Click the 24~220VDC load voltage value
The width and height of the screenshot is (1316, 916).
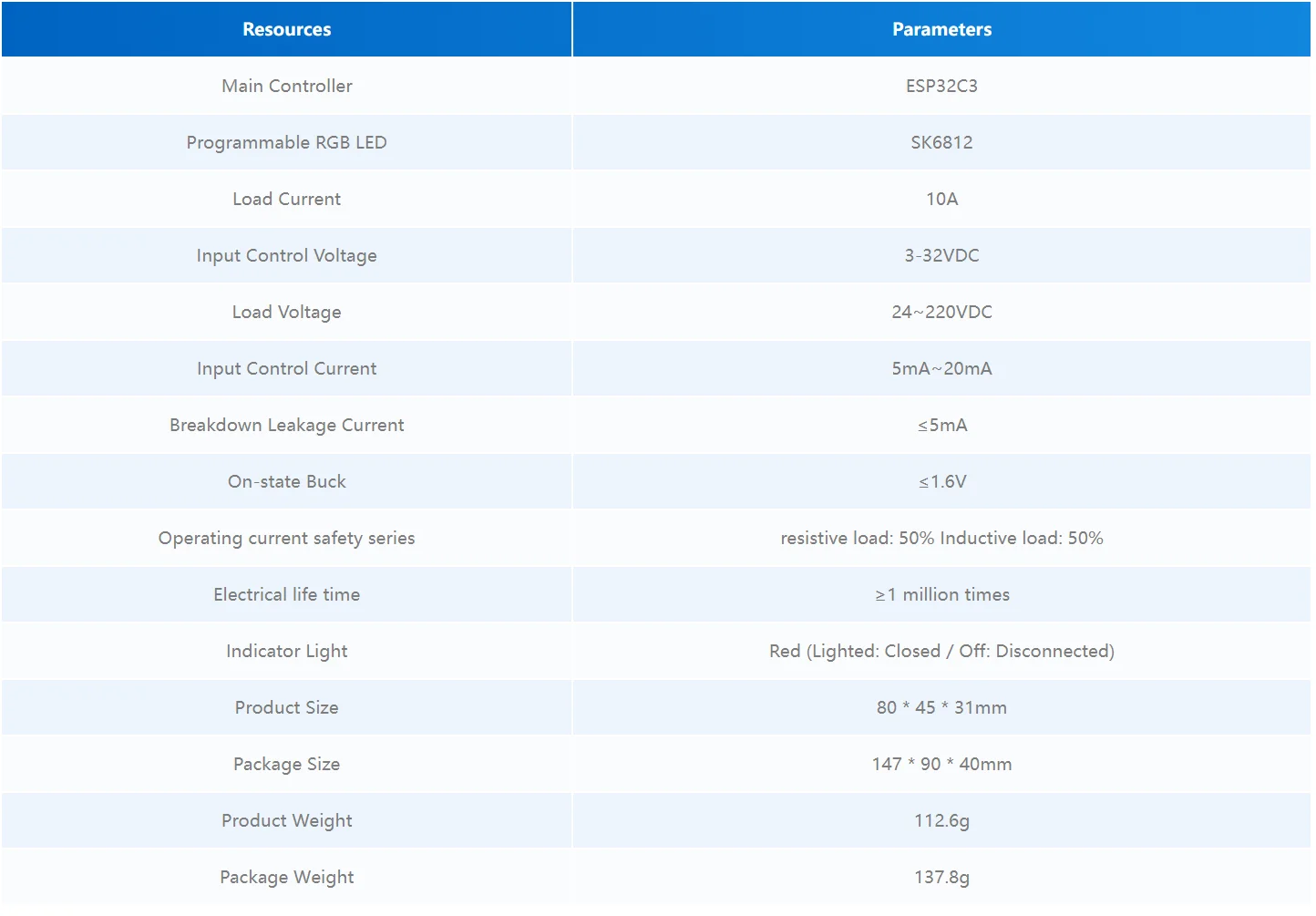941,312
